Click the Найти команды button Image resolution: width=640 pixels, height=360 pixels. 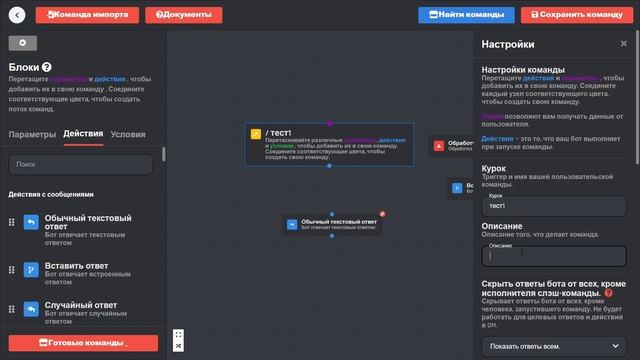466,15
